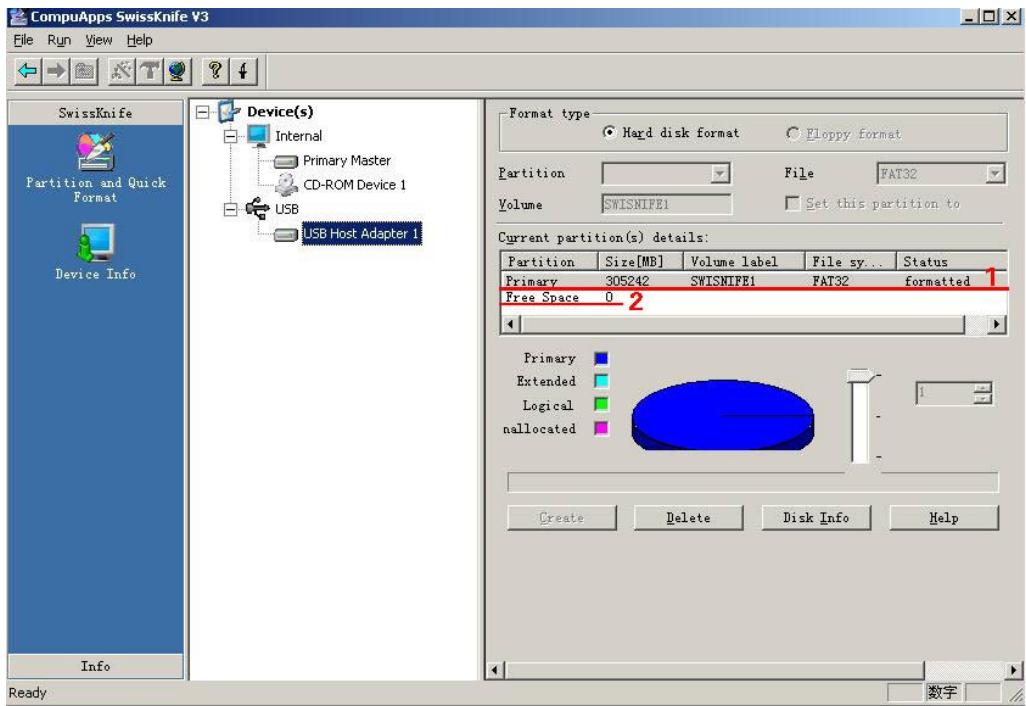Click the USB symbol icon in tree

(257, 209)
